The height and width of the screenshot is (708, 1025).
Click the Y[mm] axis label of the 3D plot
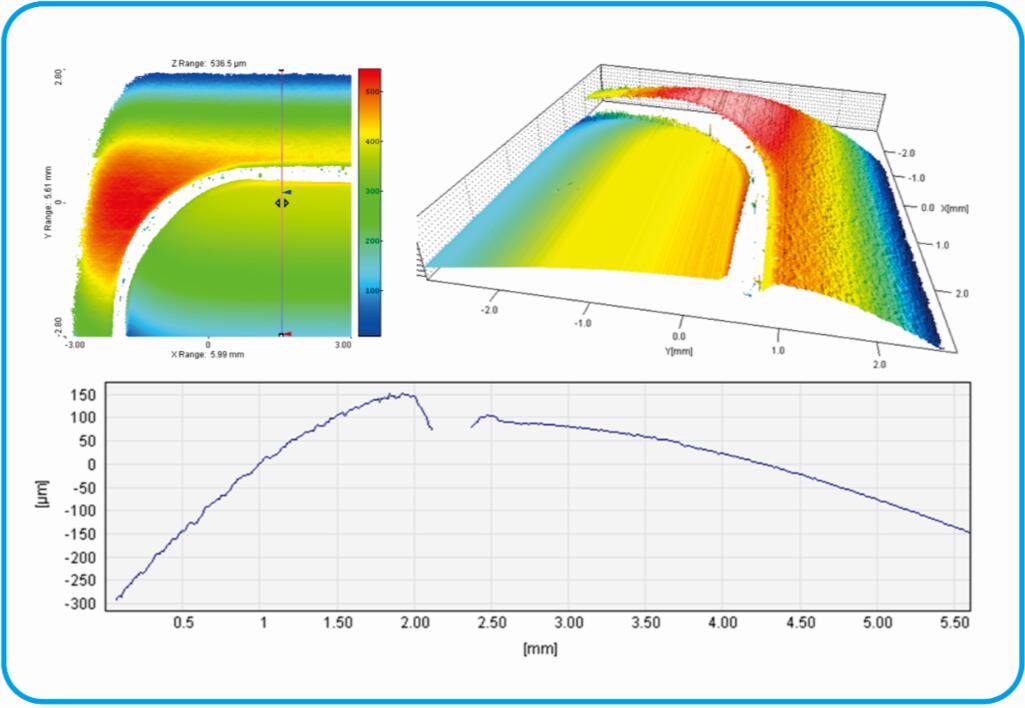pos(682,352)
